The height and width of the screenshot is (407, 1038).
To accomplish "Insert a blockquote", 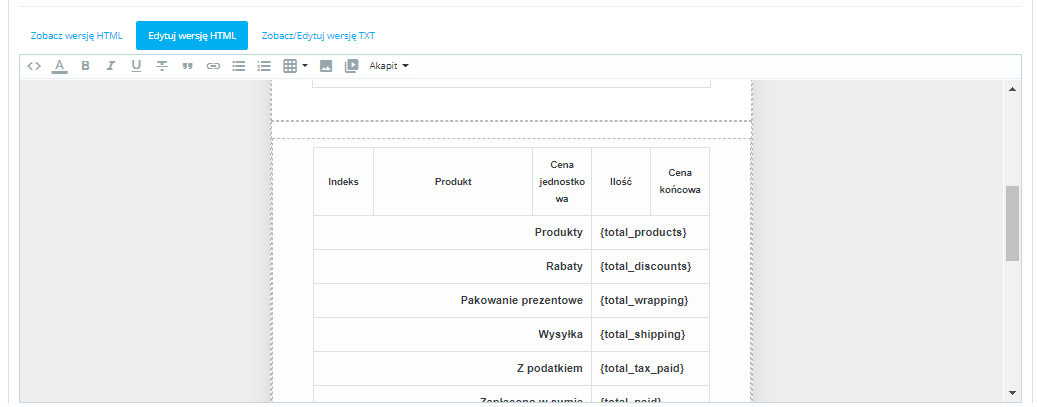I will [x=187, y=66].
